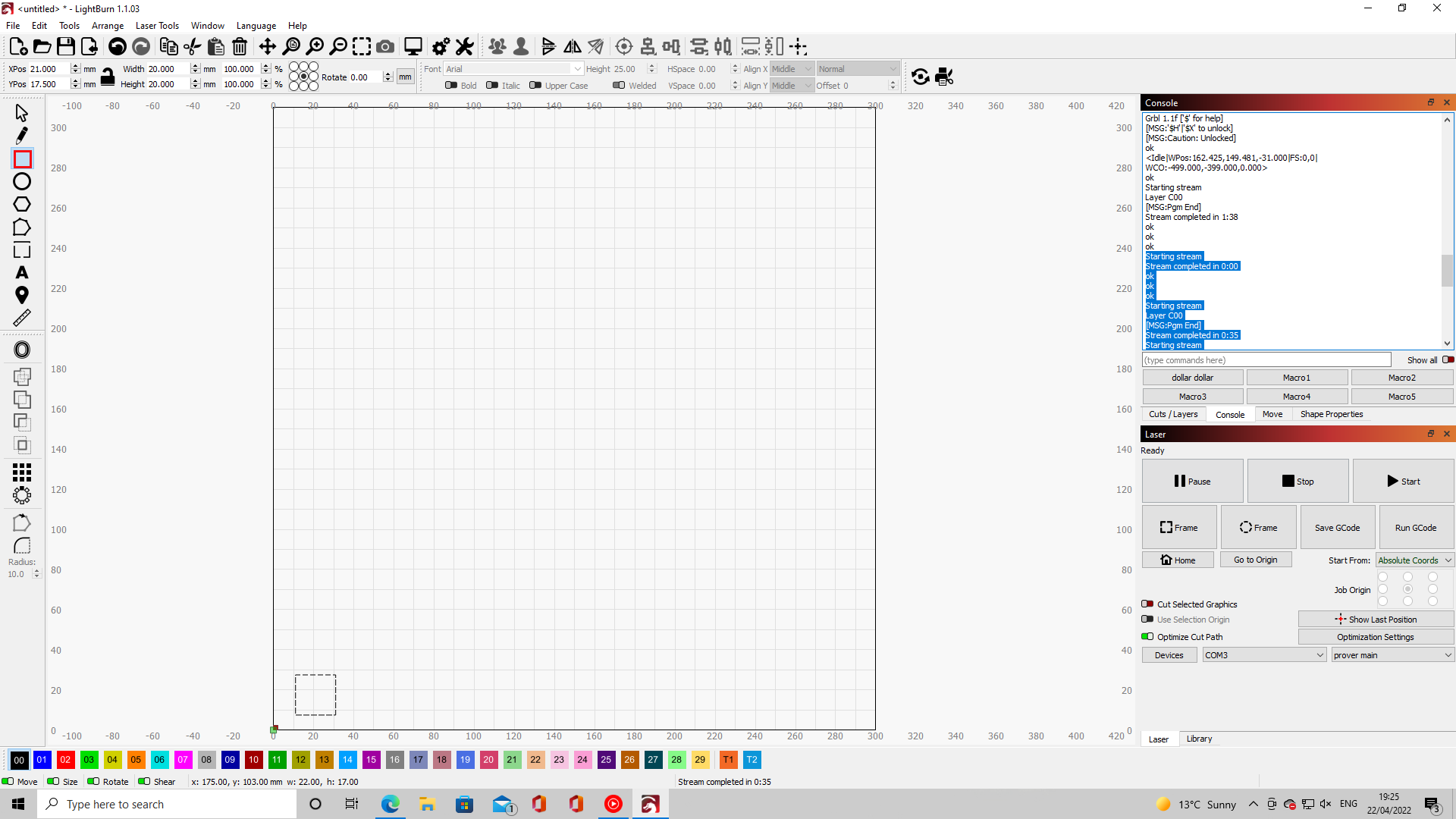
Task: Click the Undo arrow icon
Action: pos(118,46)
